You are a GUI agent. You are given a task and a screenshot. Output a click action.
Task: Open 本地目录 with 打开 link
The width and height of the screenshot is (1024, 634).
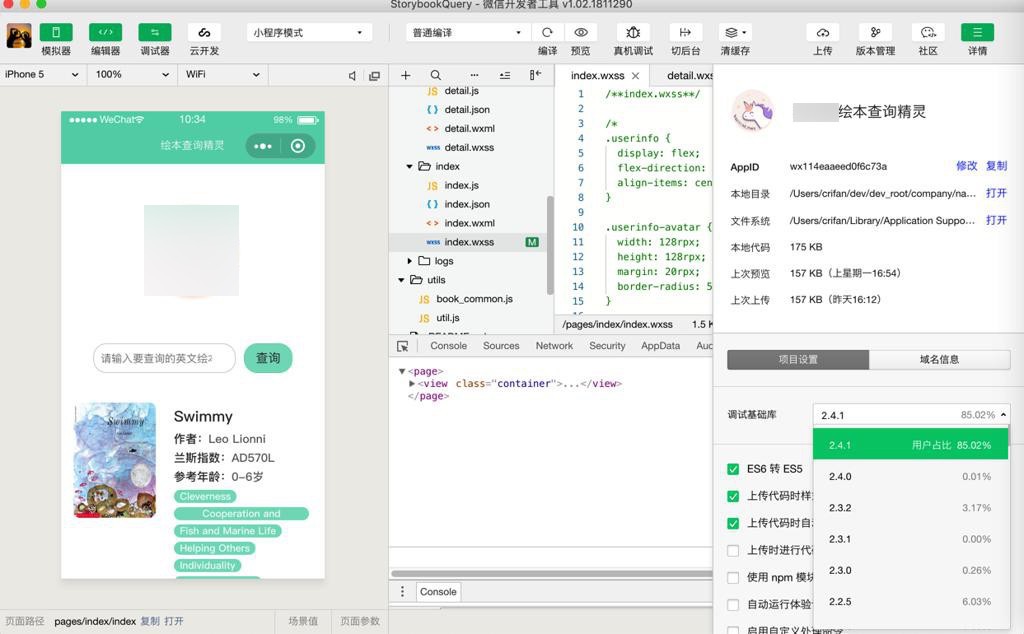[x=997, y=193]
